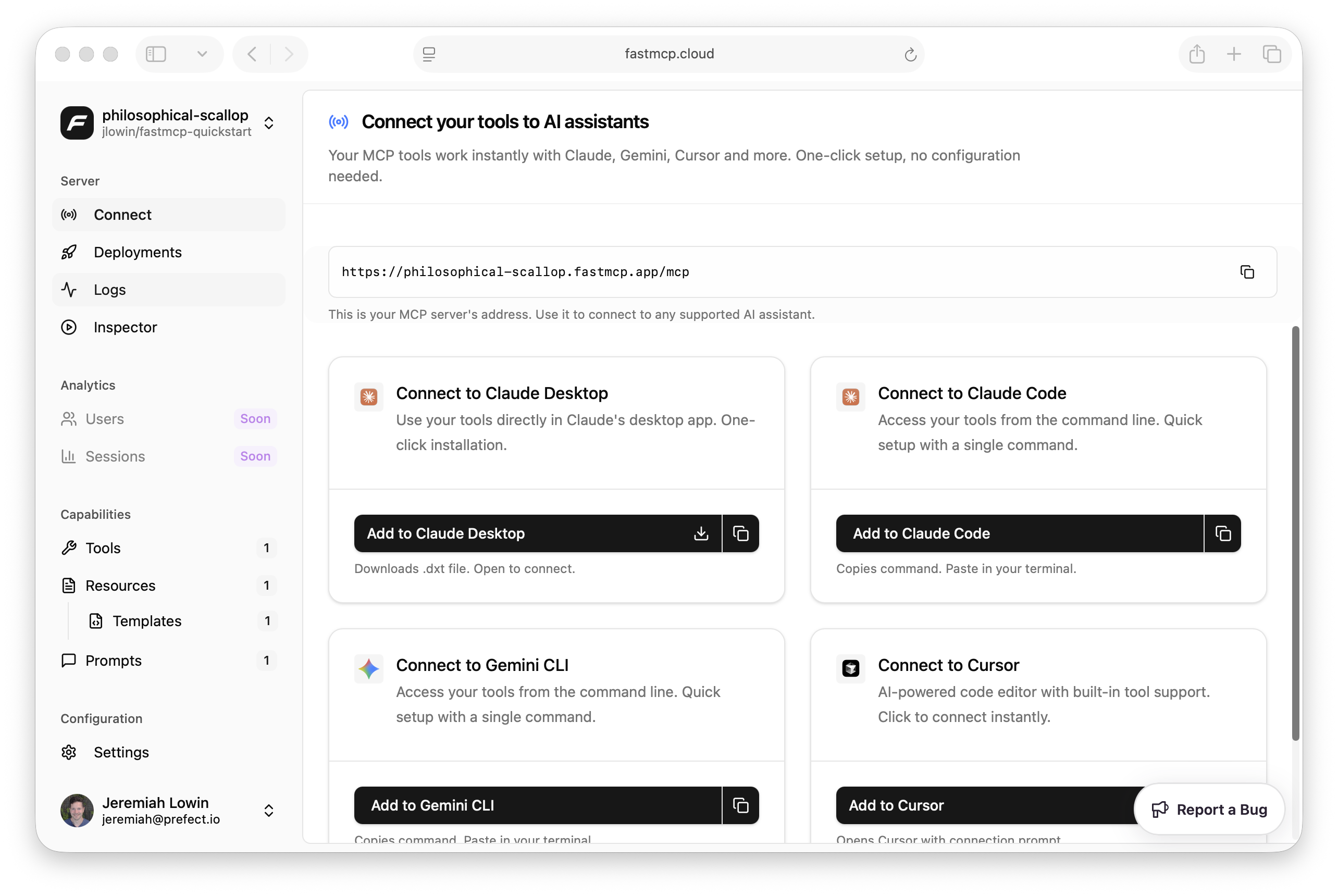Screen dimensions: 1338x896
Task: Open Logs using the activity icon
Action: tap(69, 289)
